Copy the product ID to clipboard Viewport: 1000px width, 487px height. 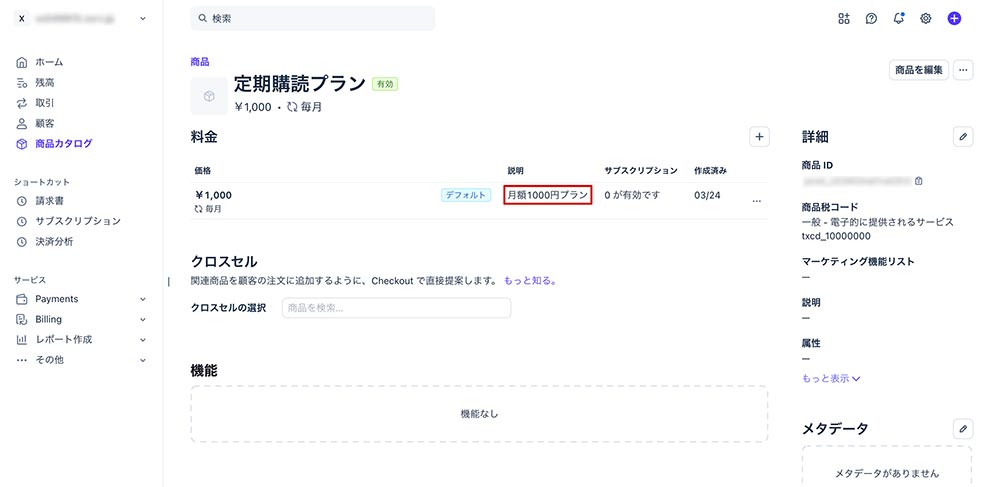tap(919, 181)
